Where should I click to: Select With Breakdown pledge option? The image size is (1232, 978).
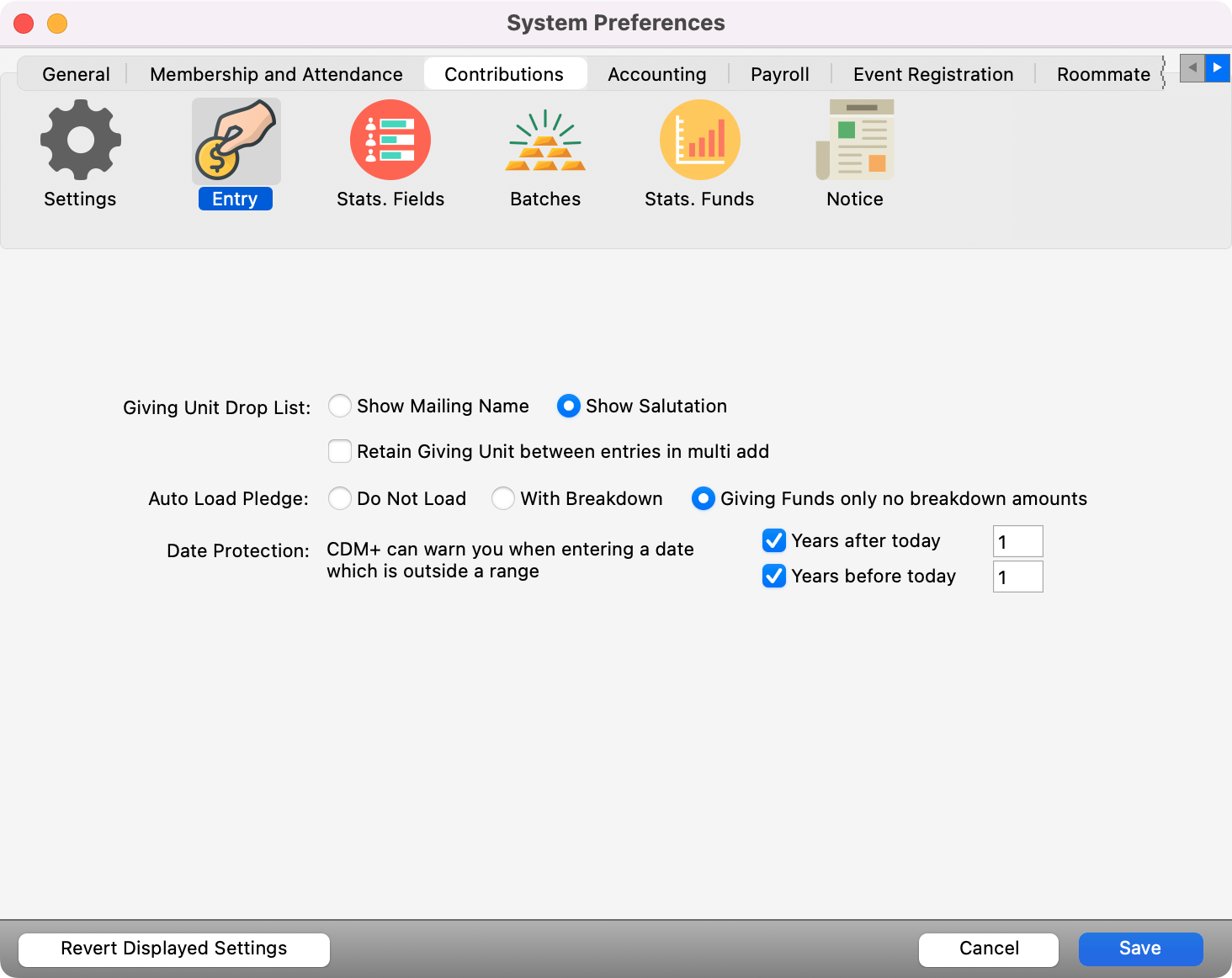(x=503, y=498)
